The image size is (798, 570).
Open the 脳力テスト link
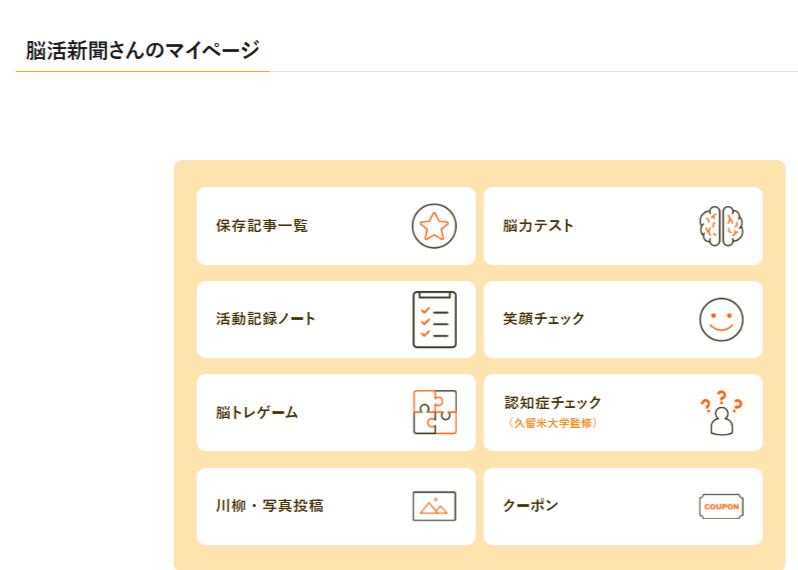(538, 226)
